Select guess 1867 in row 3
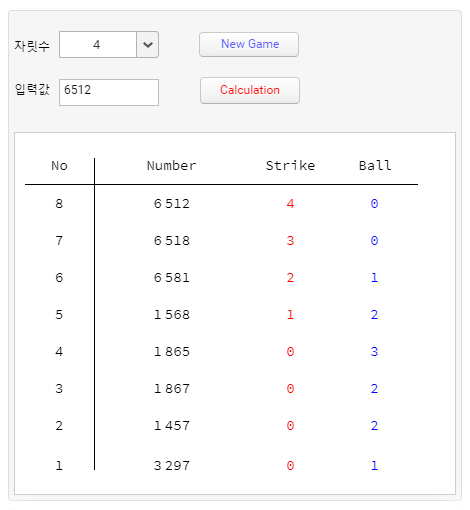 tap(172, 389)
